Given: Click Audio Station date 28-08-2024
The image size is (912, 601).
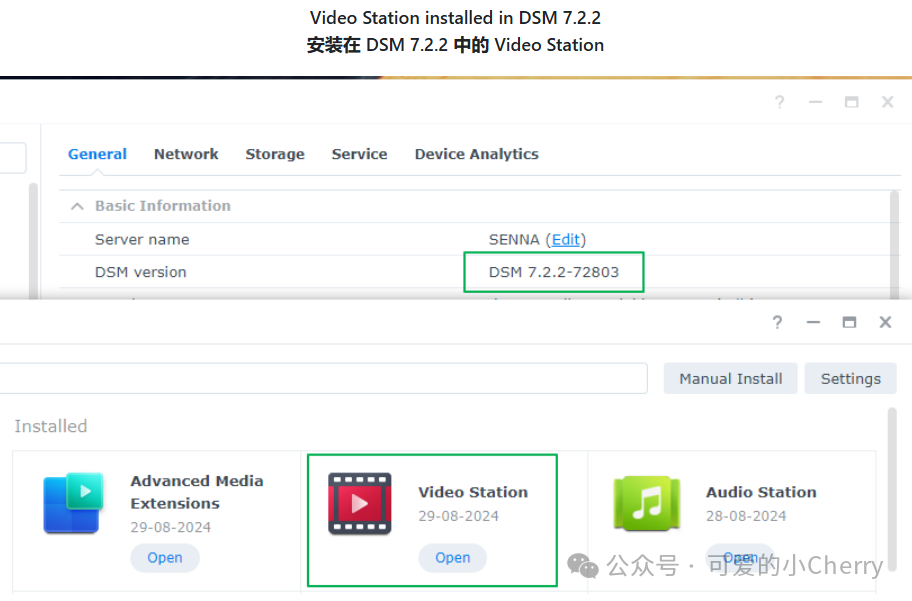Looking at the screenshot, I should pos(746,516).
